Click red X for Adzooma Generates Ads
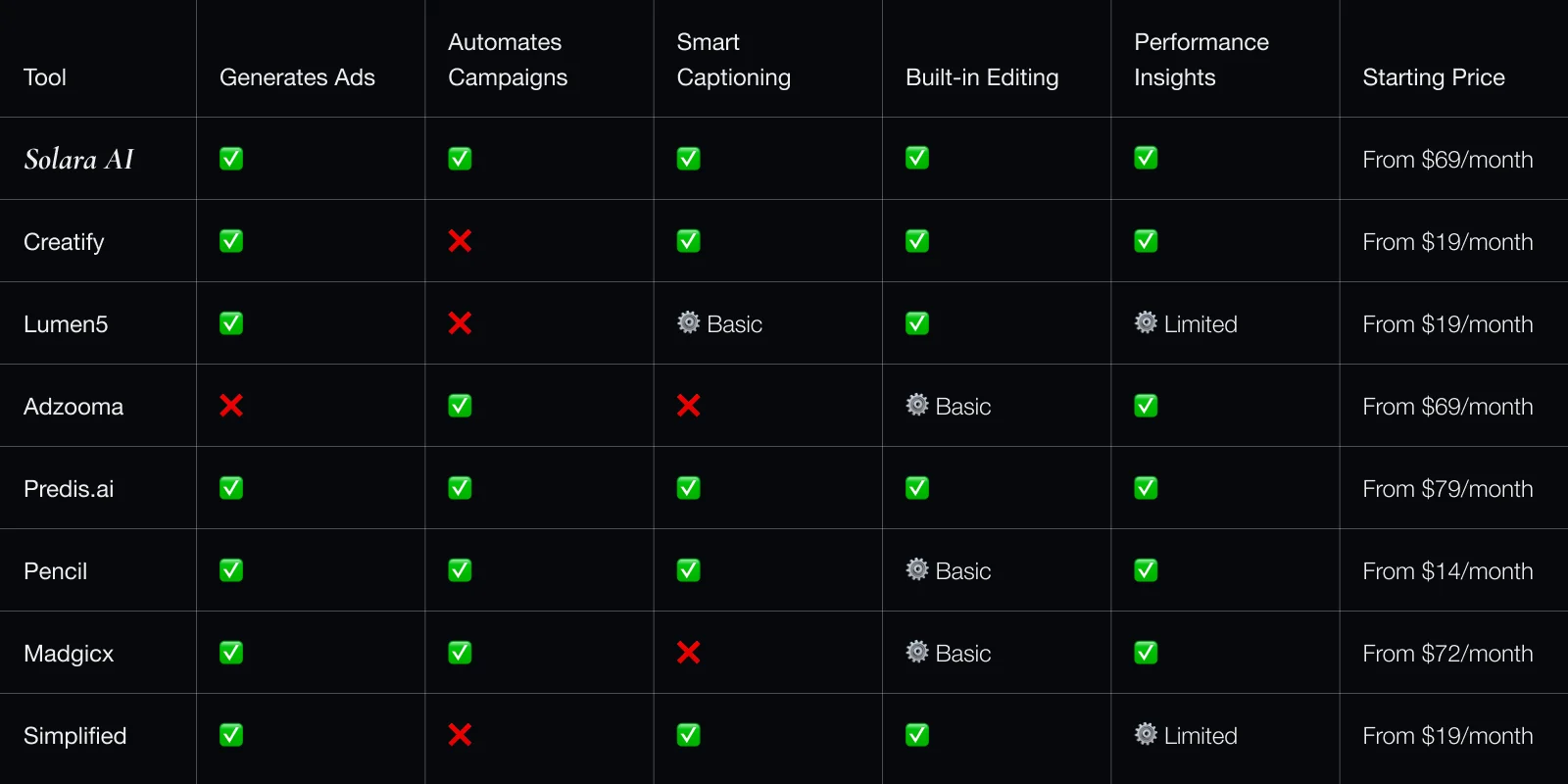Image resolution: width=1568 pixels, height=784 pixels. 231,406
